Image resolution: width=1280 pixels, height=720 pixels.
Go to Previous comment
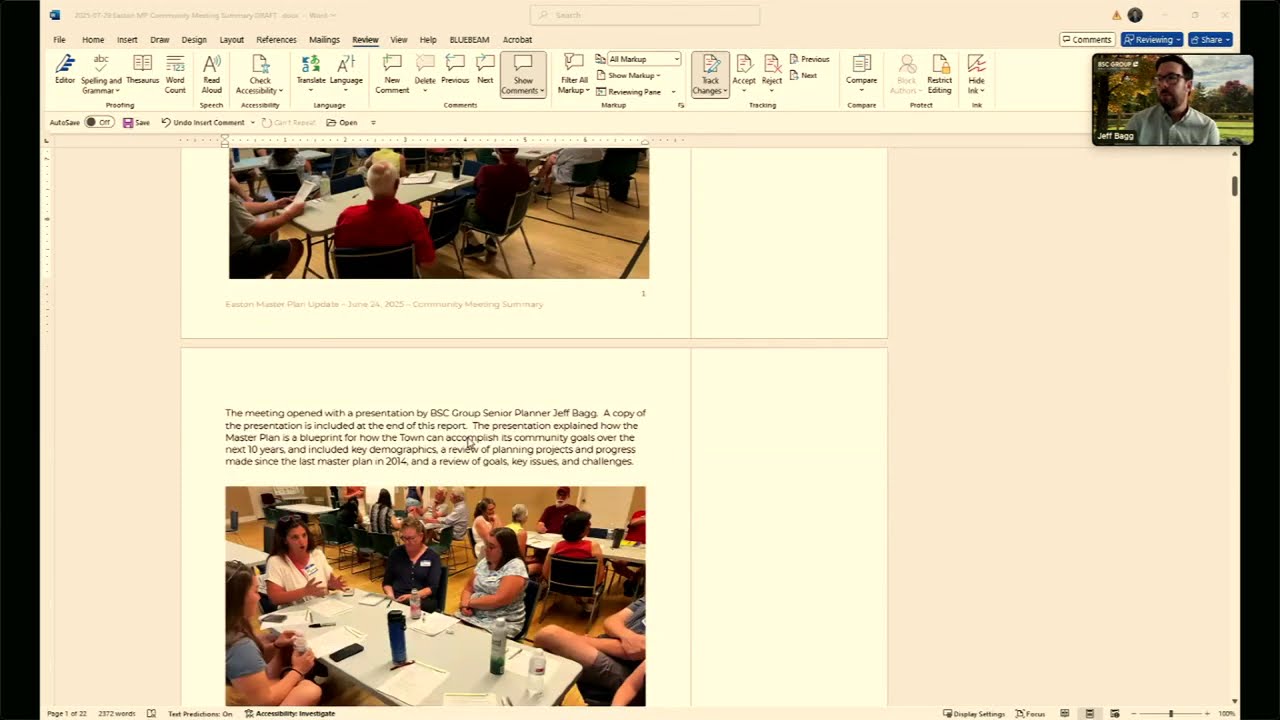[x=455, y=72]
